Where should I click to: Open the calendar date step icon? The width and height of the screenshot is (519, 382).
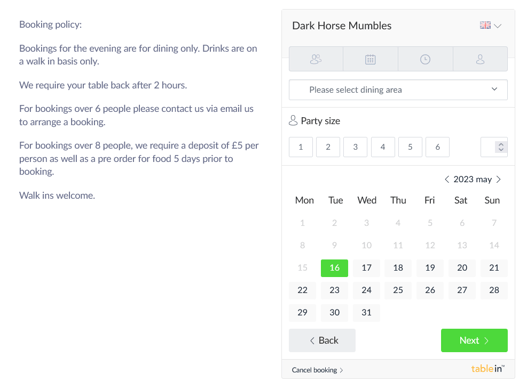[370, 59]
